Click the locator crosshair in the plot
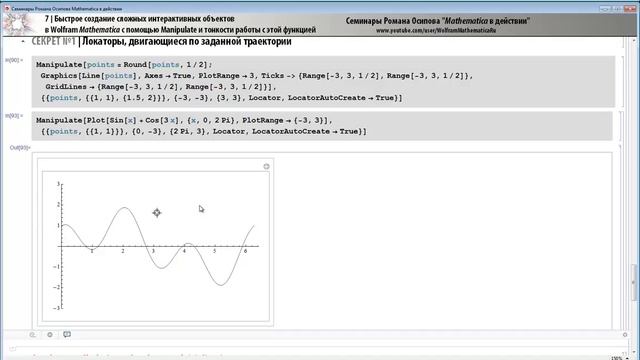Image resolution: width=640 pixels, height=360 pixels. 157,213
